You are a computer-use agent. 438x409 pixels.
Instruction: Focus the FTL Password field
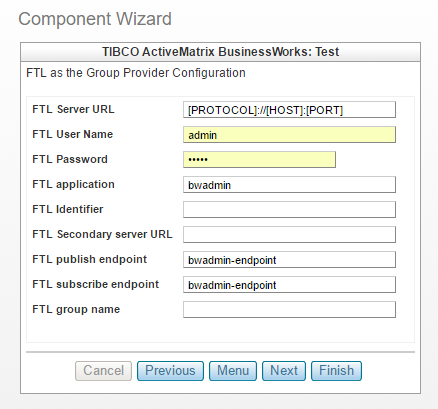pos(259,160)
